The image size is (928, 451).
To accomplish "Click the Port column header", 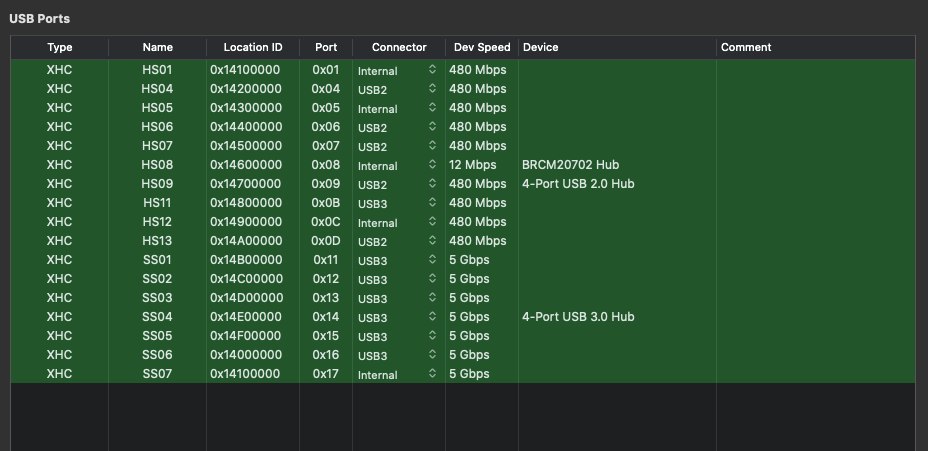I will click(x=326, y=47).
